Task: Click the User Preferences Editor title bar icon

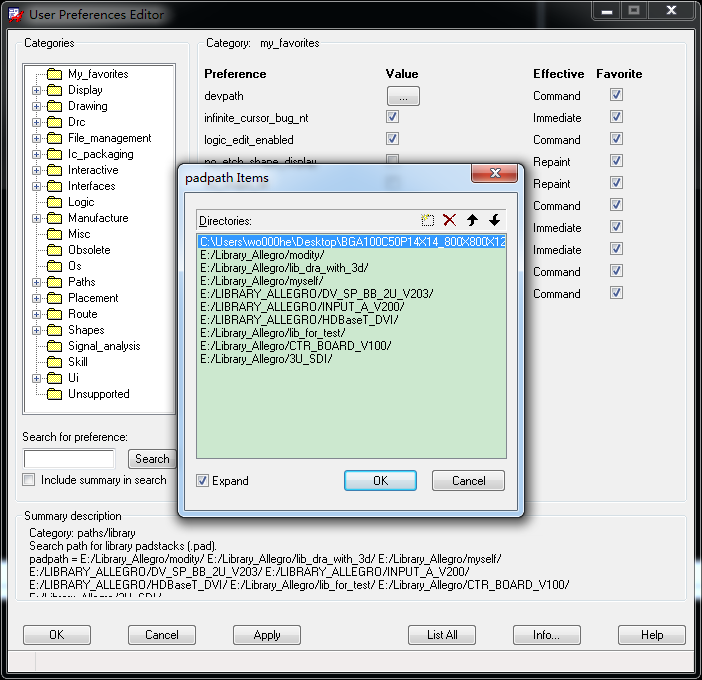Action: tap(16, 15)
